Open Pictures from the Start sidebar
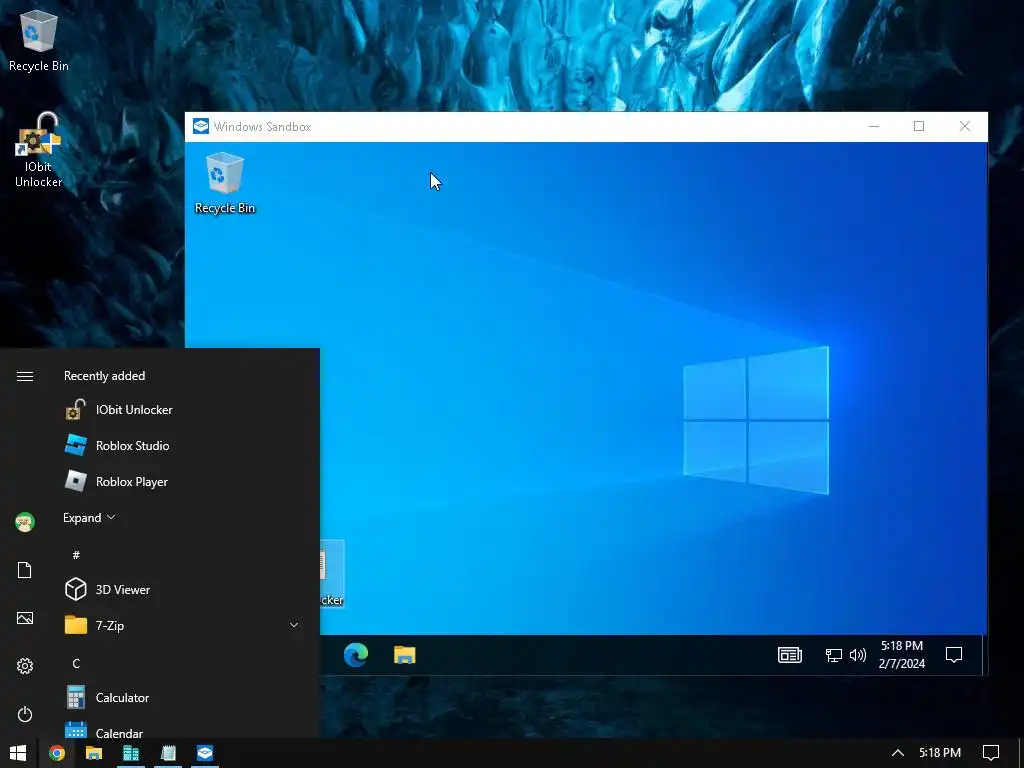This screenshot has height=768, width=1024. coord(25,618)
